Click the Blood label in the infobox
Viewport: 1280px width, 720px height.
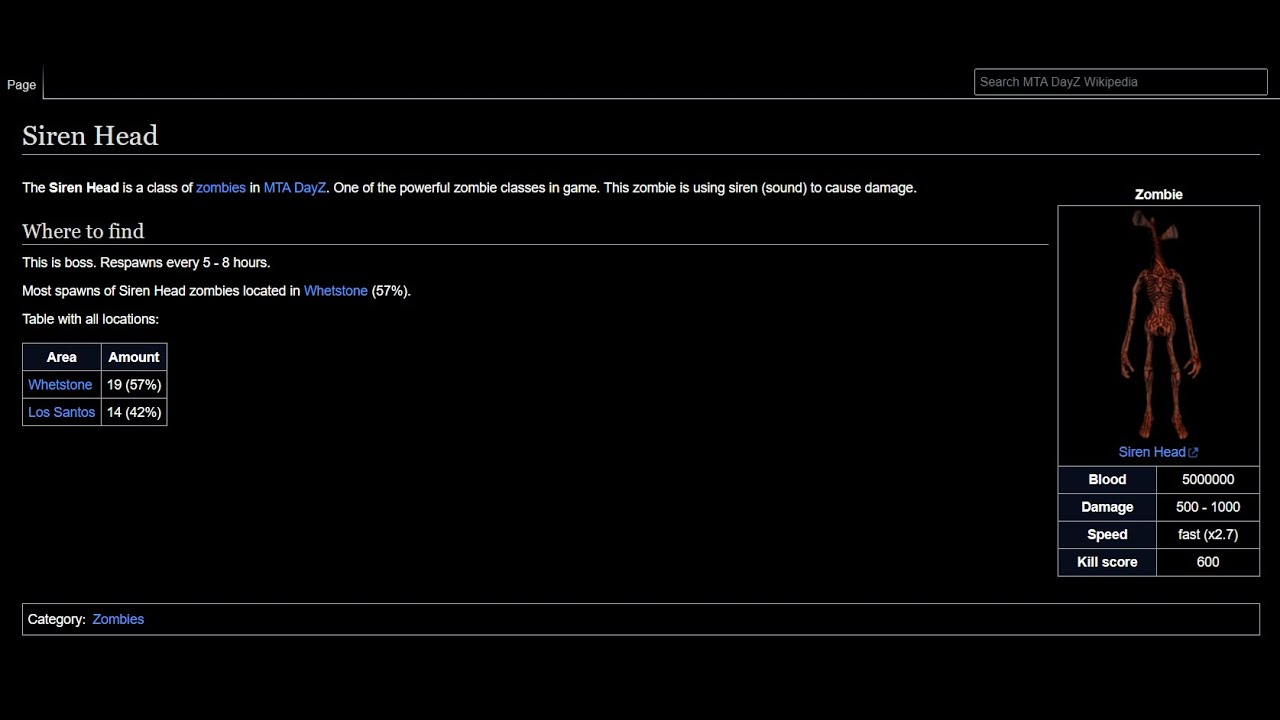click(1107, 480)
